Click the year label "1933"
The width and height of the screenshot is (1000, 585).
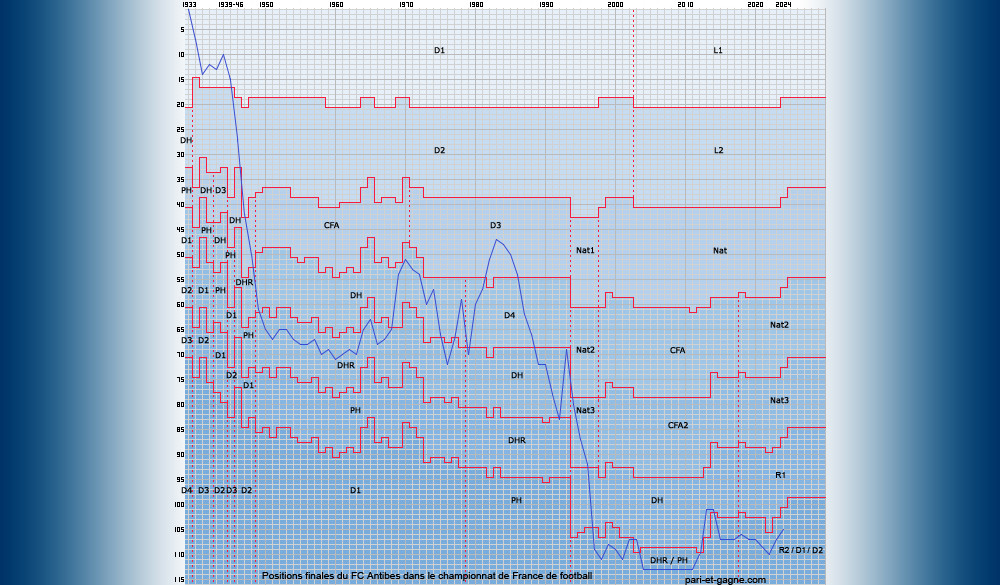point(189,4)
